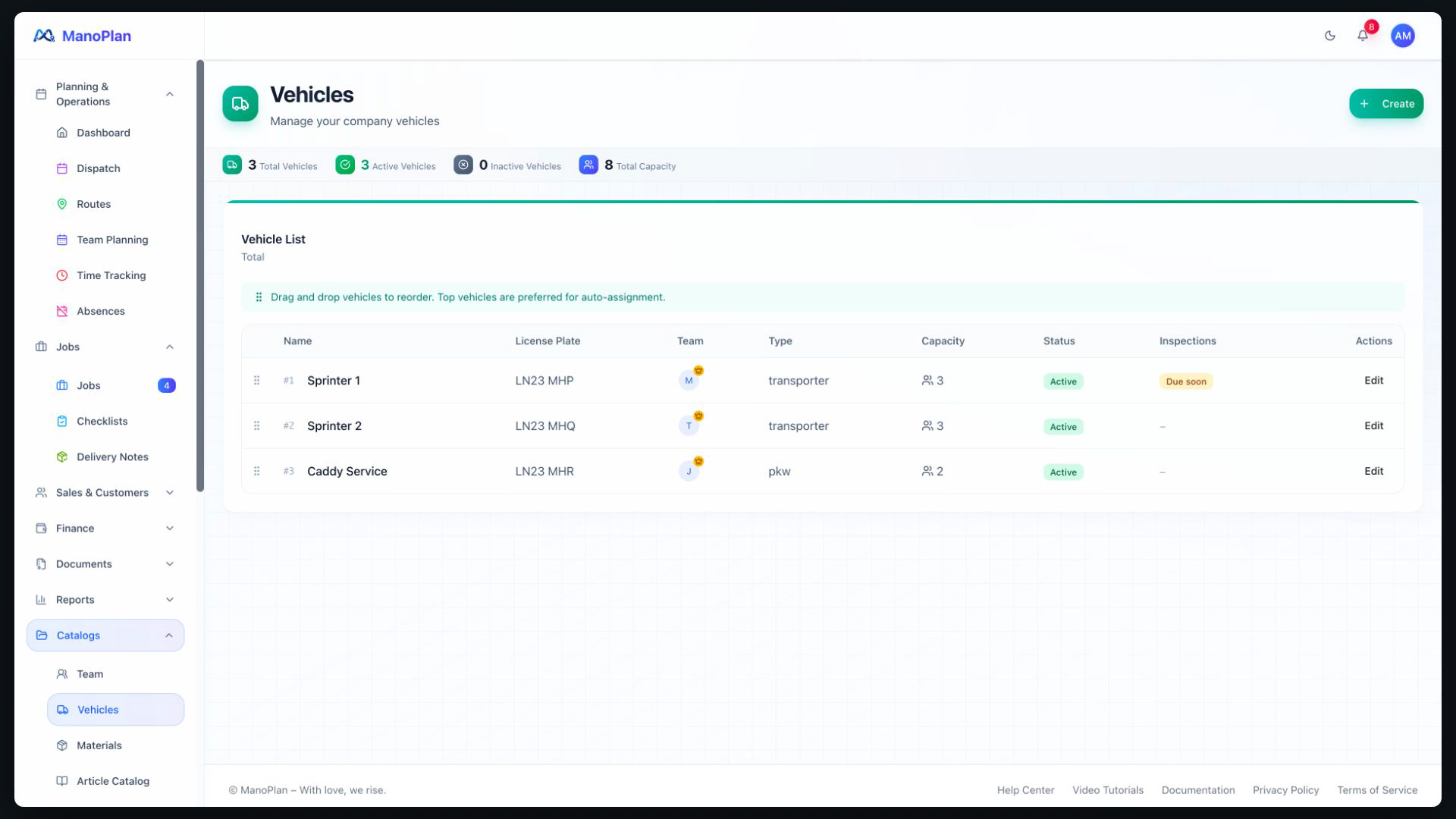Image resolution: width=1456 pixels, height=819 pixels.
Task: Click the team avatar J for Caddy Service
Action: (689, 471)
